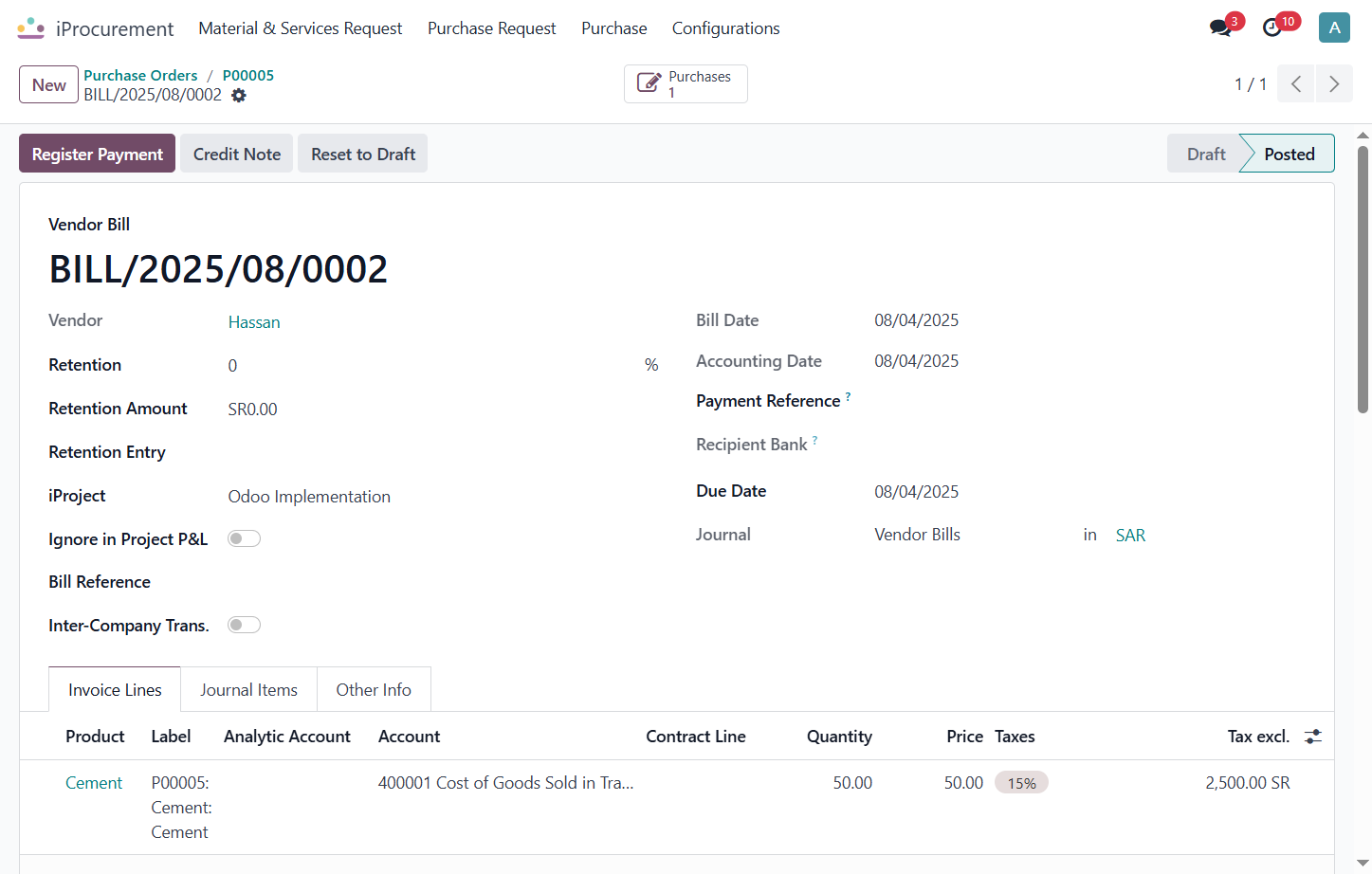Image resolution: width=1372 pixels, height=874 pixels.
Task: Toggle Ignore in Project P&L switch
Action: pyautogui.click(x=244, y=538)
